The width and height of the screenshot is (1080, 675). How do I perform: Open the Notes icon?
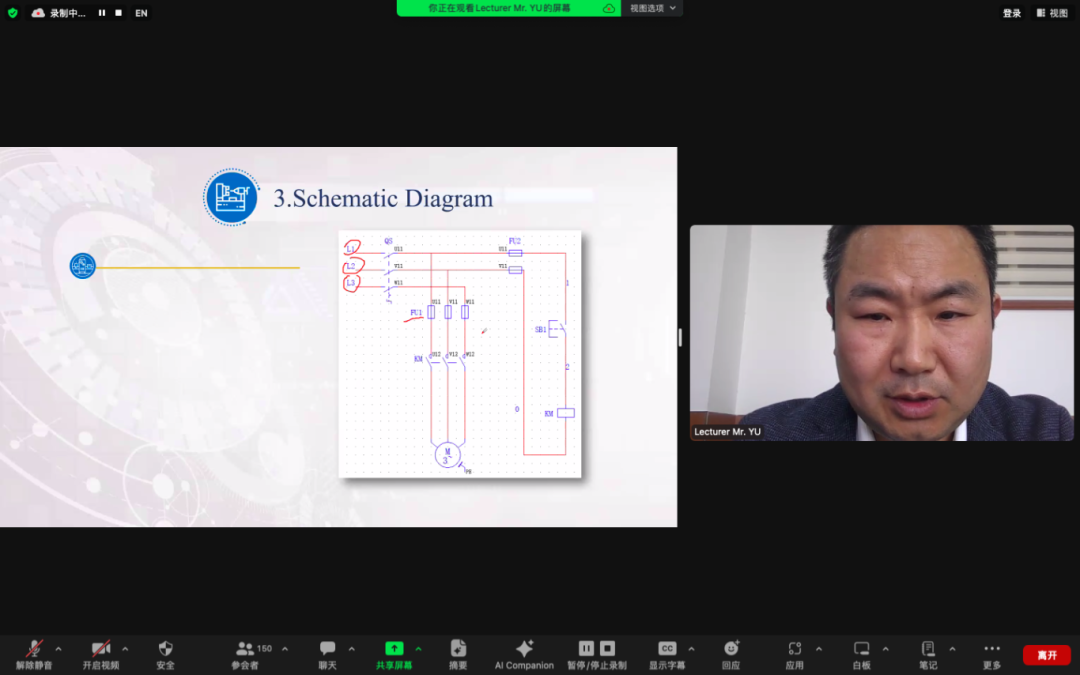pyautogui.click(x=928, y=649)
